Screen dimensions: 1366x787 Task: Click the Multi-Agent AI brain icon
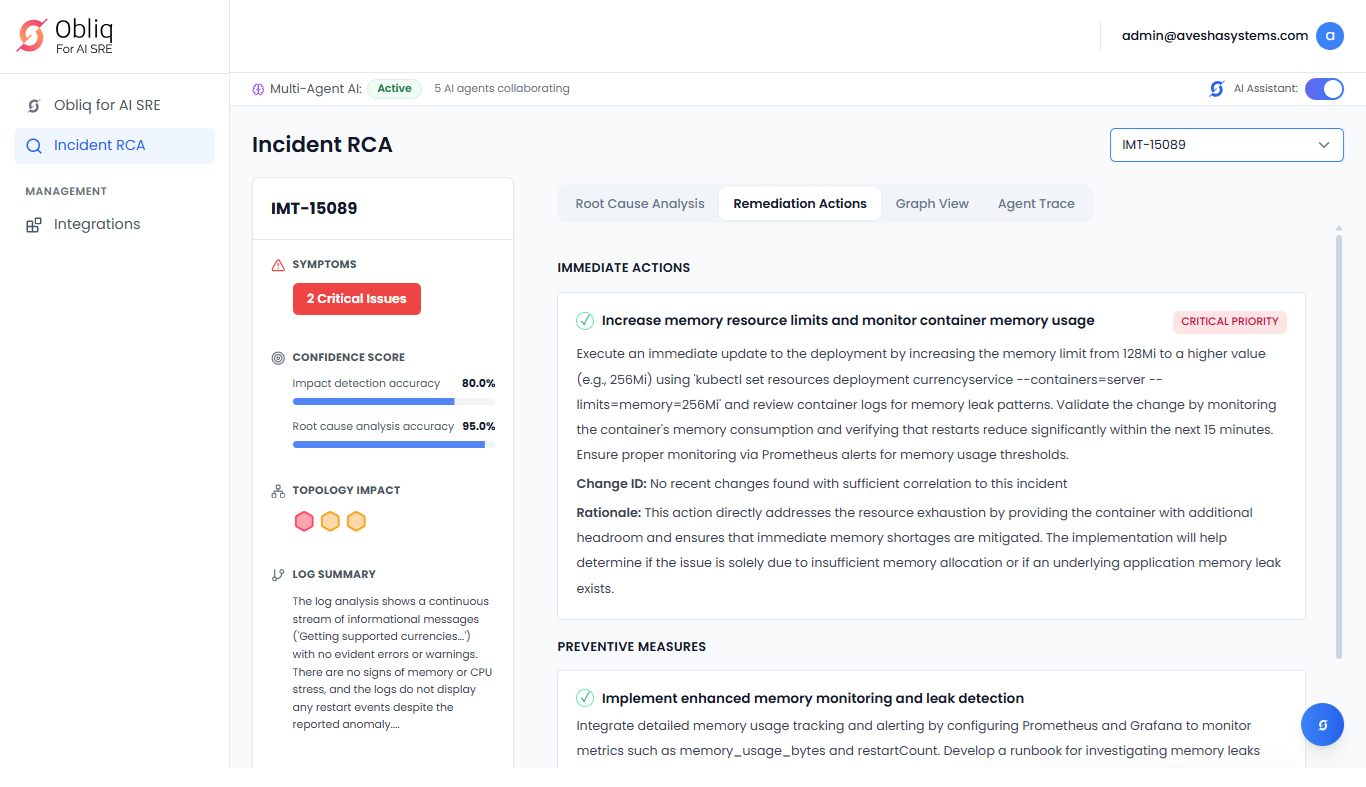(x=258, y=89)
